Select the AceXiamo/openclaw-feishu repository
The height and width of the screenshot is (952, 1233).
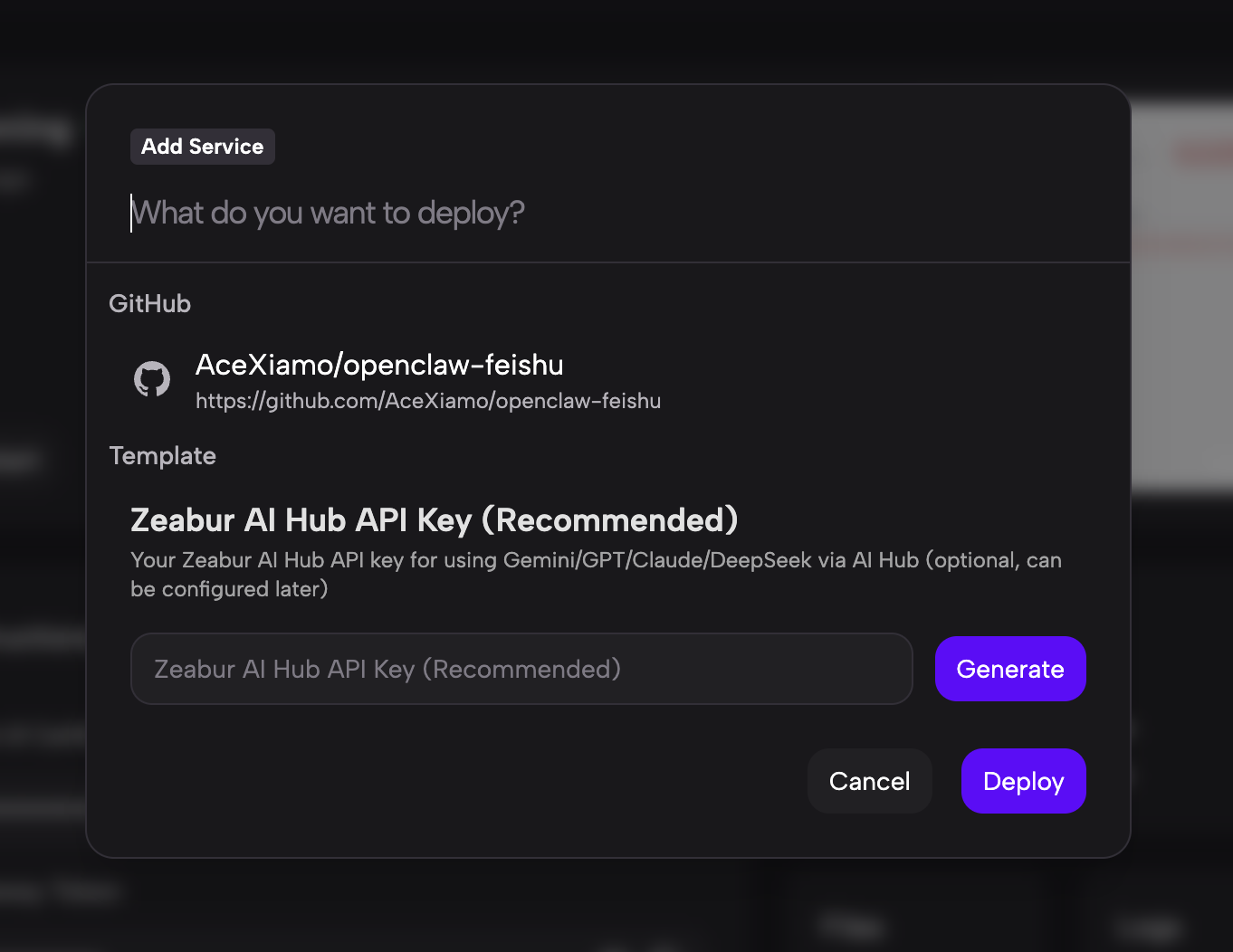click(379, 366)
